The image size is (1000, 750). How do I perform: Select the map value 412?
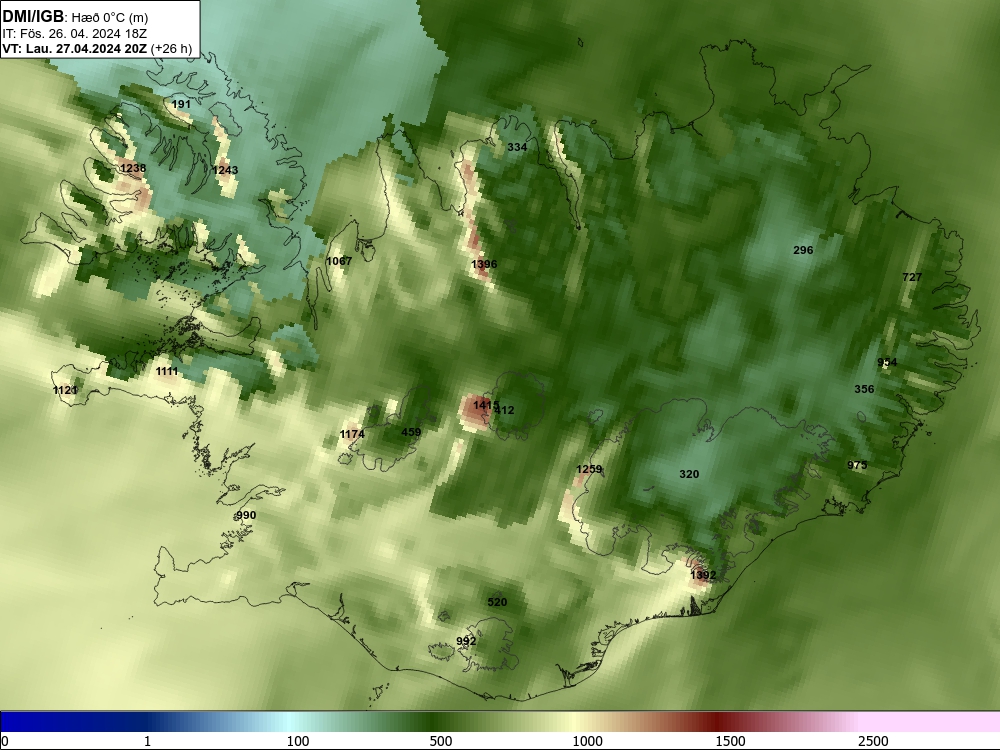(x=504, y=410)
